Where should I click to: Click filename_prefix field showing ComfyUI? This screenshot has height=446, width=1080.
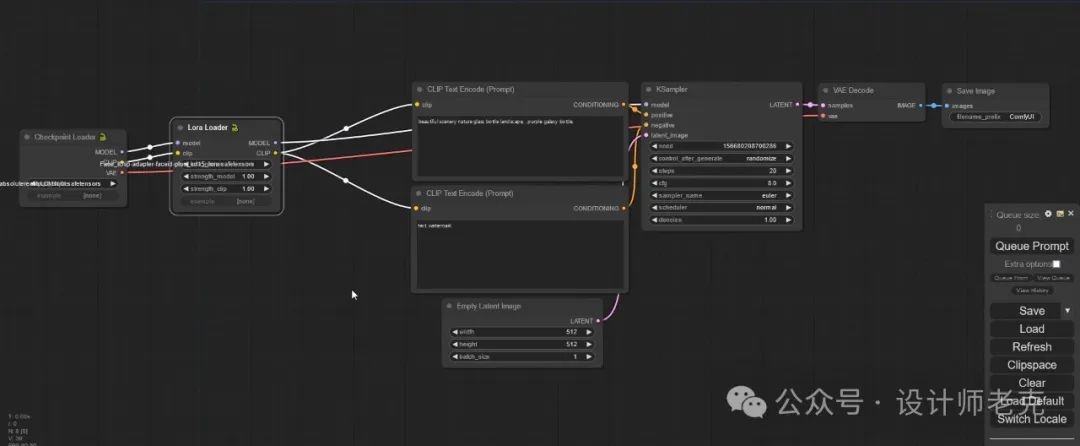995,117
